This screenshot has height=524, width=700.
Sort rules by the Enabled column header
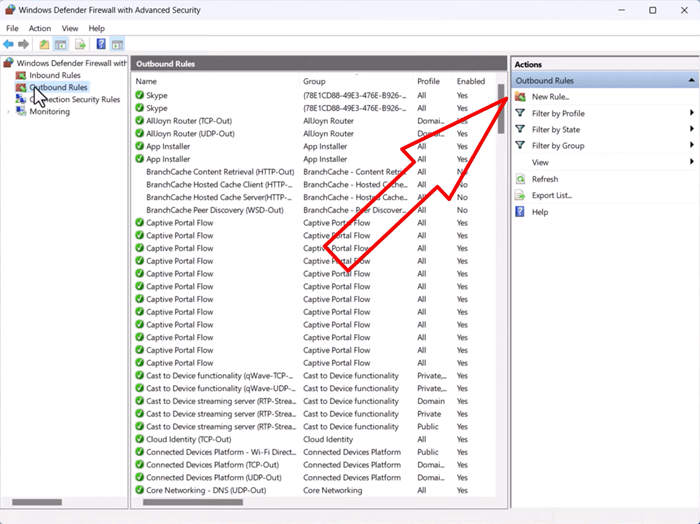click(471, 81)
